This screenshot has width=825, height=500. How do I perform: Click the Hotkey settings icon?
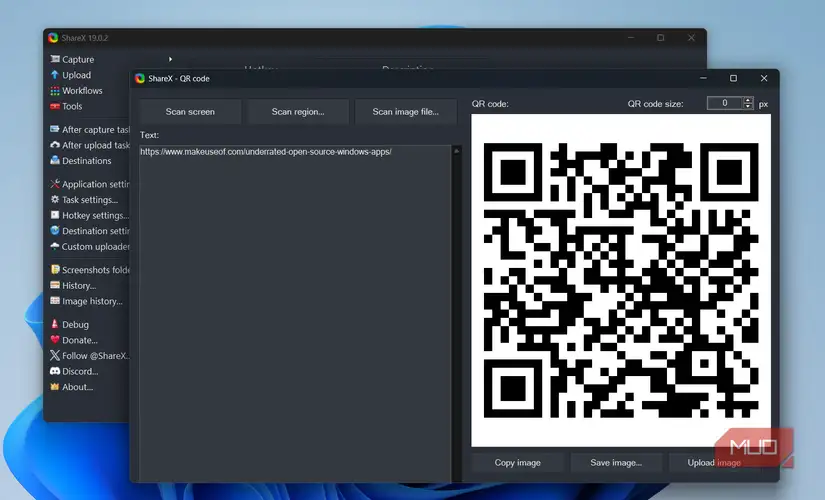(x=55, y=215)
